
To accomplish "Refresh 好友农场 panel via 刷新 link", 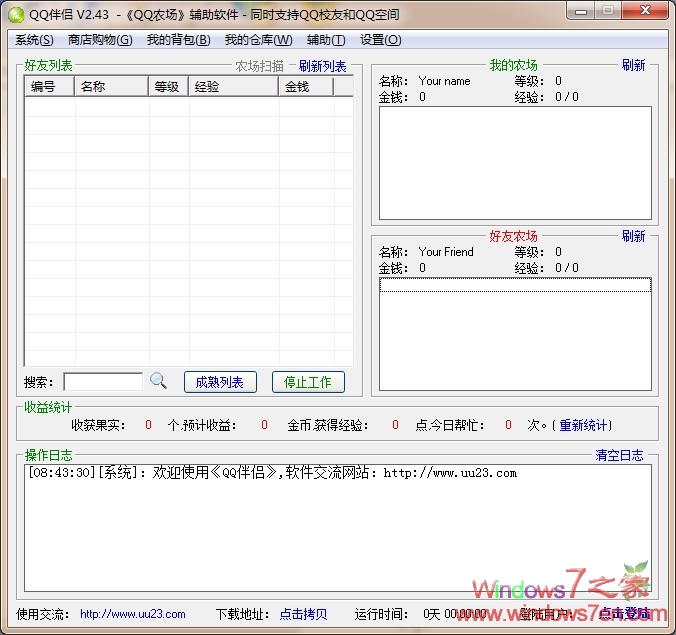I will click(633, 236).
